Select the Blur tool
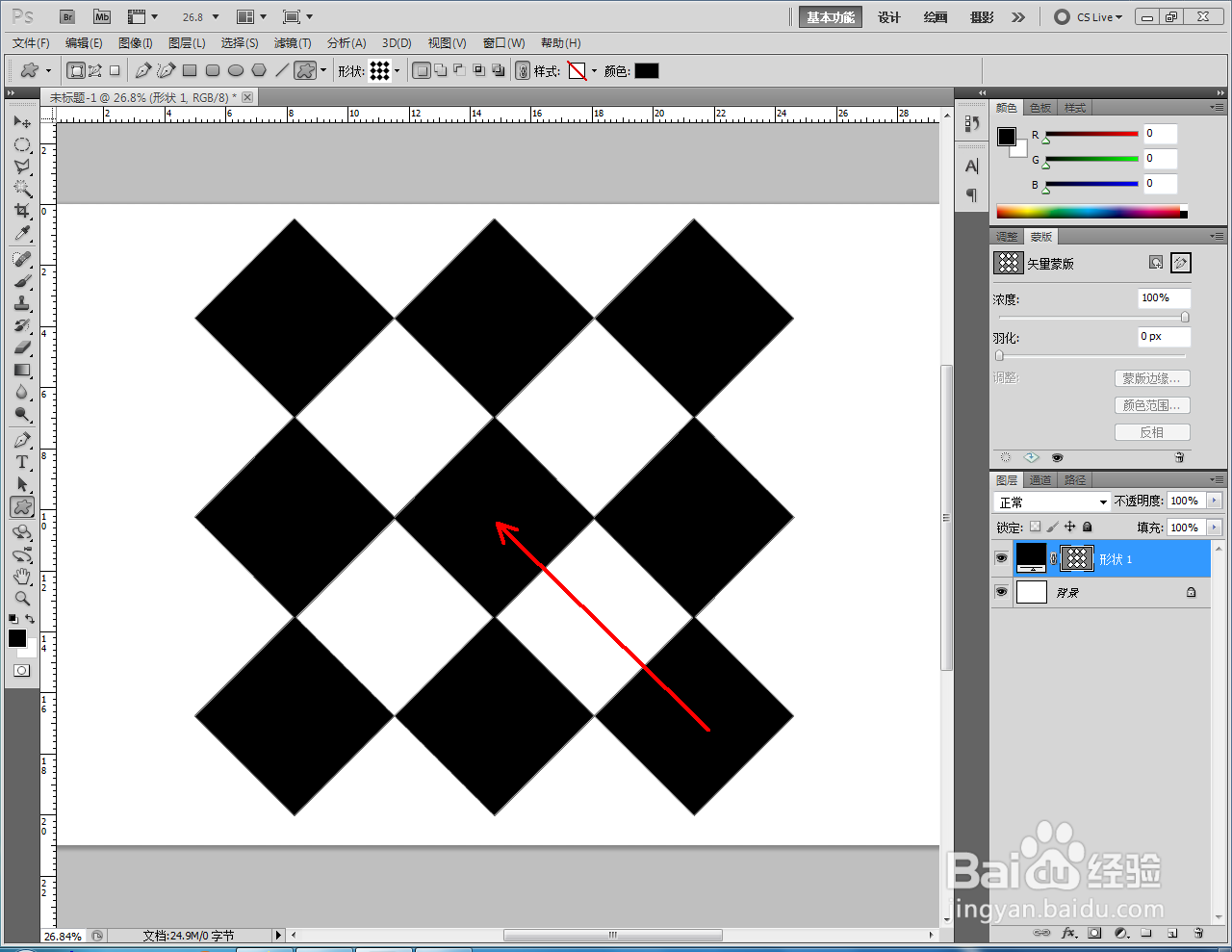The width and height of the screenshot is (1232, 952). 22,392
